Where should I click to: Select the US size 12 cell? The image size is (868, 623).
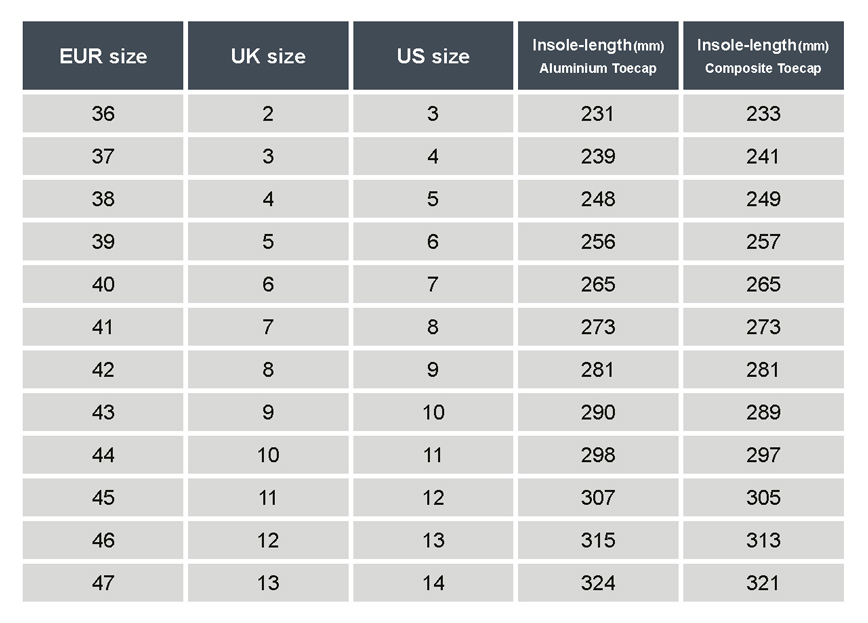coord(433,497)
